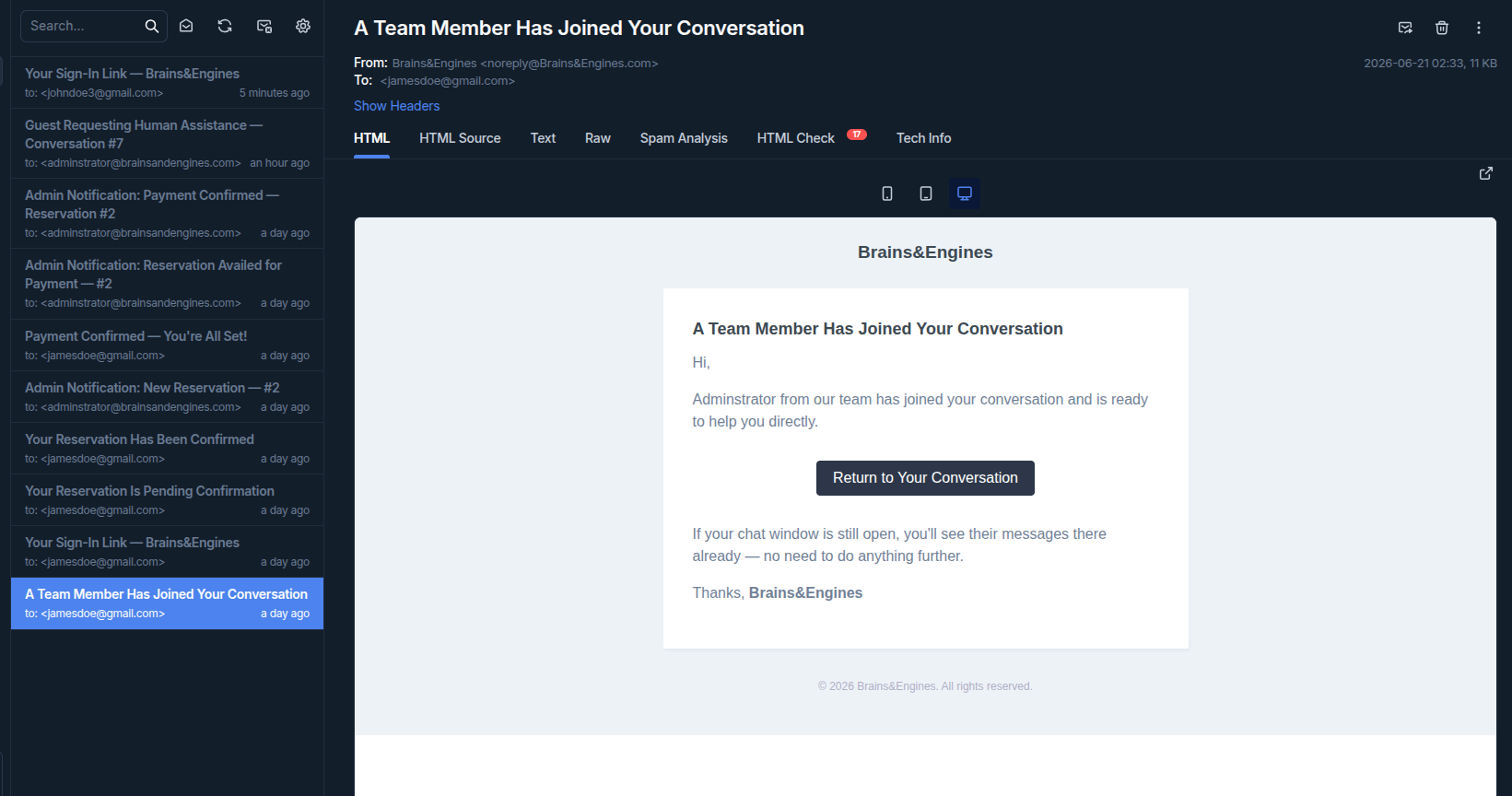This screenshot has height=796, width=1512.
Task: Open Payment Confirmed — You're All Set email
Action: pyautogui.click(x=167, y=345)
